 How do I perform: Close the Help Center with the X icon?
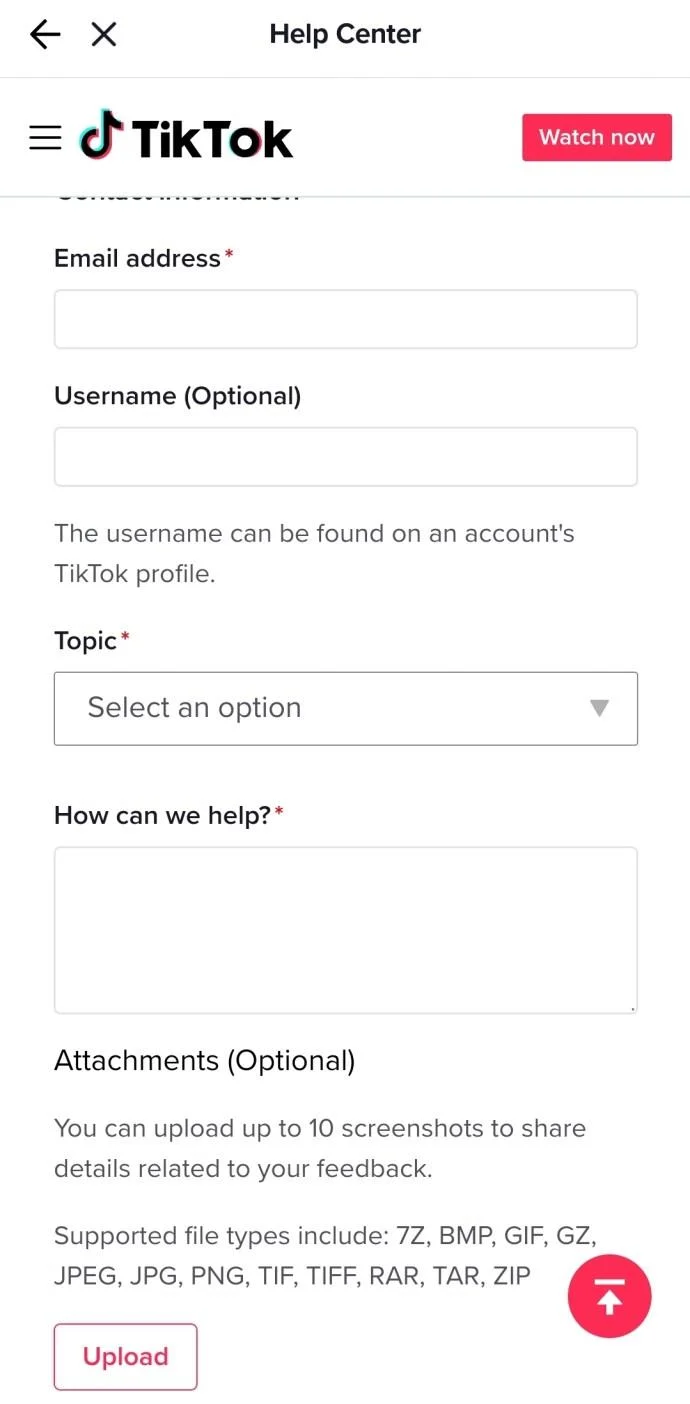(x=104, y=35)
